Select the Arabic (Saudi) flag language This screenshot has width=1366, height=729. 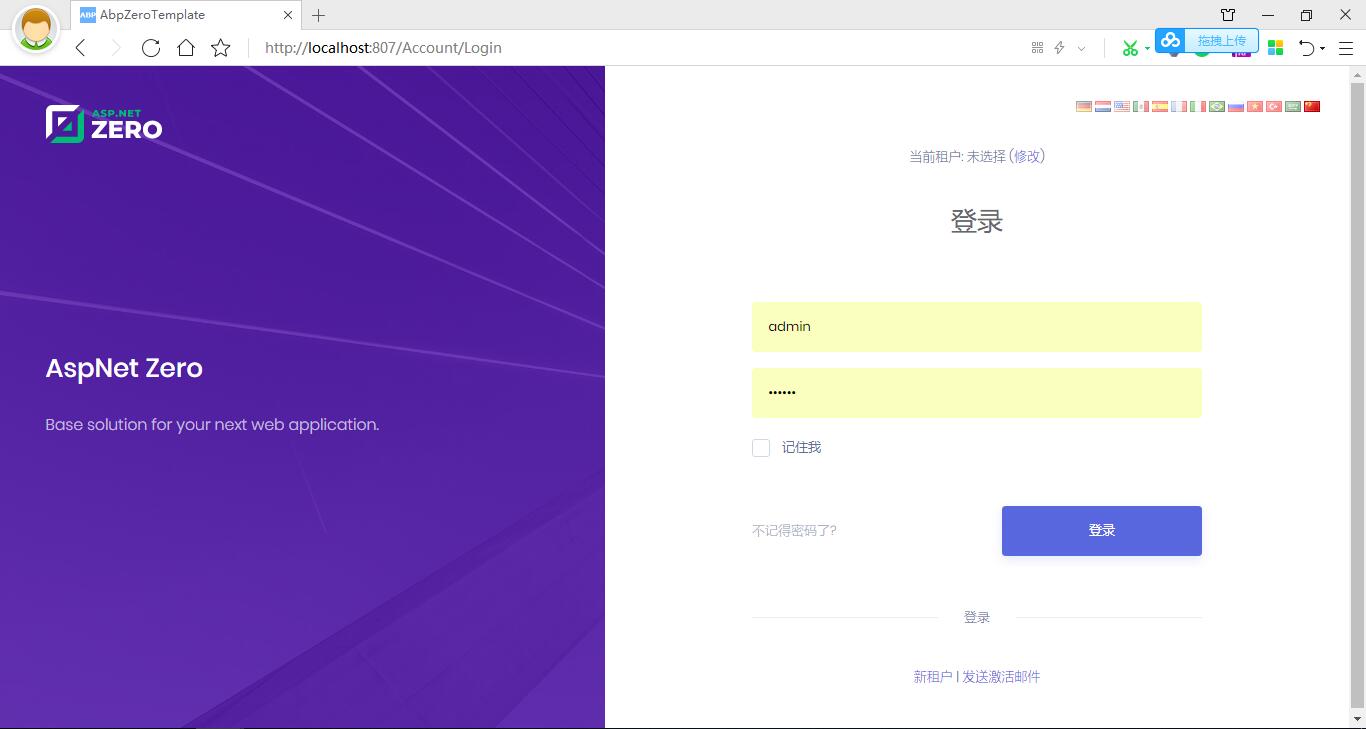click(x=1293, y=106)
